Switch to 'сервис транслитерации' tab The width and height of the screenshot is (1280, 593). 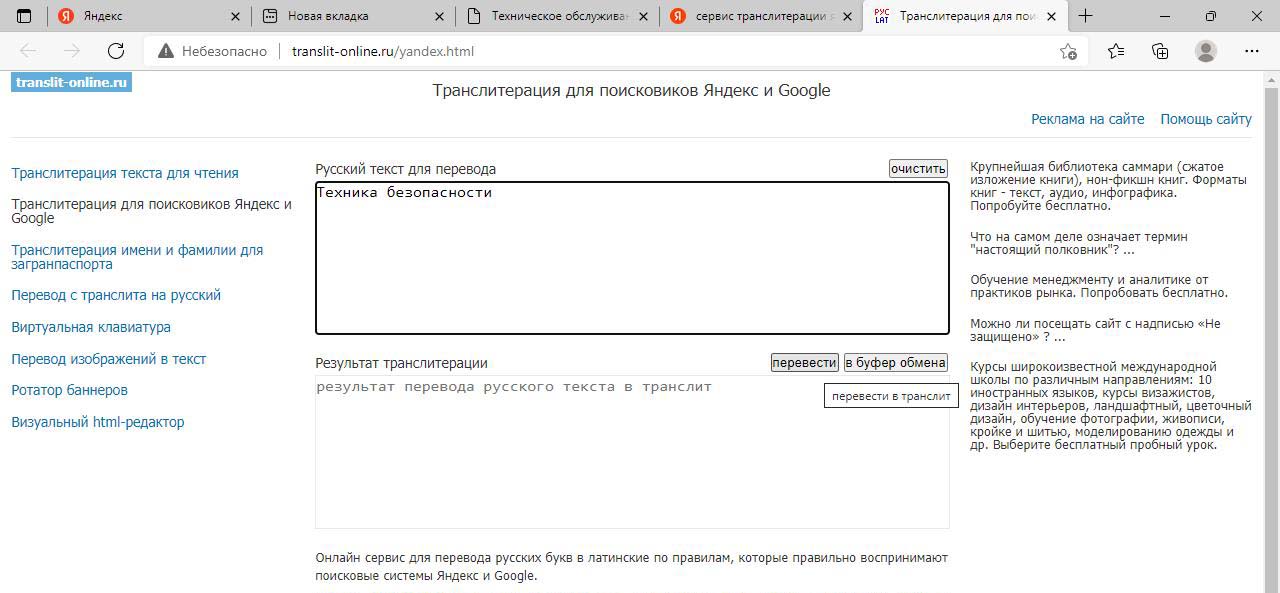coord(760,16)
